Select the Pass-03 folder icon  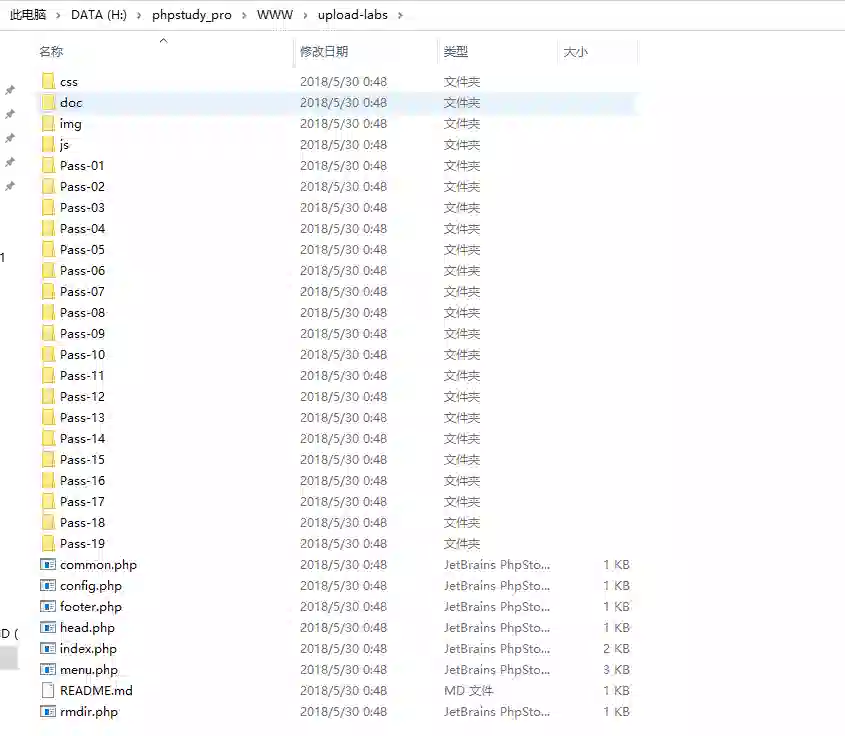pyautogui.click(x=48, y=207)
